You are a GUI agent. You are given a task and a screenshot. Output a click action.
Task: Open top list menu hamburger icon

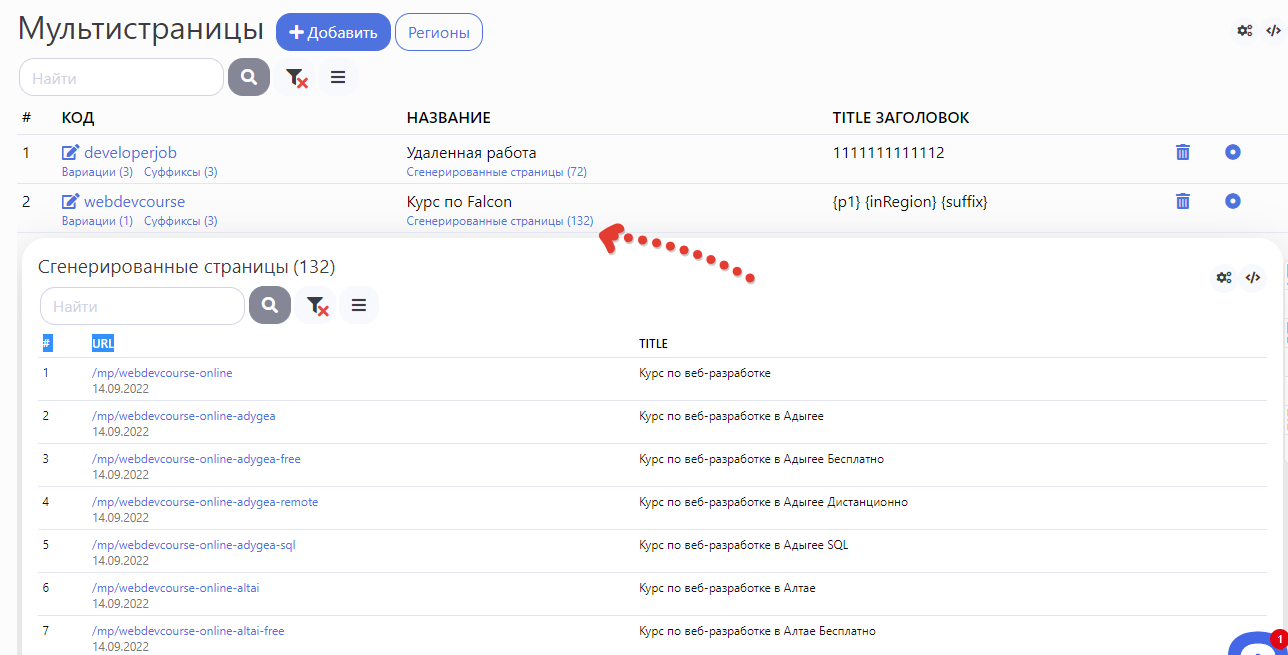tap(338, 77)
